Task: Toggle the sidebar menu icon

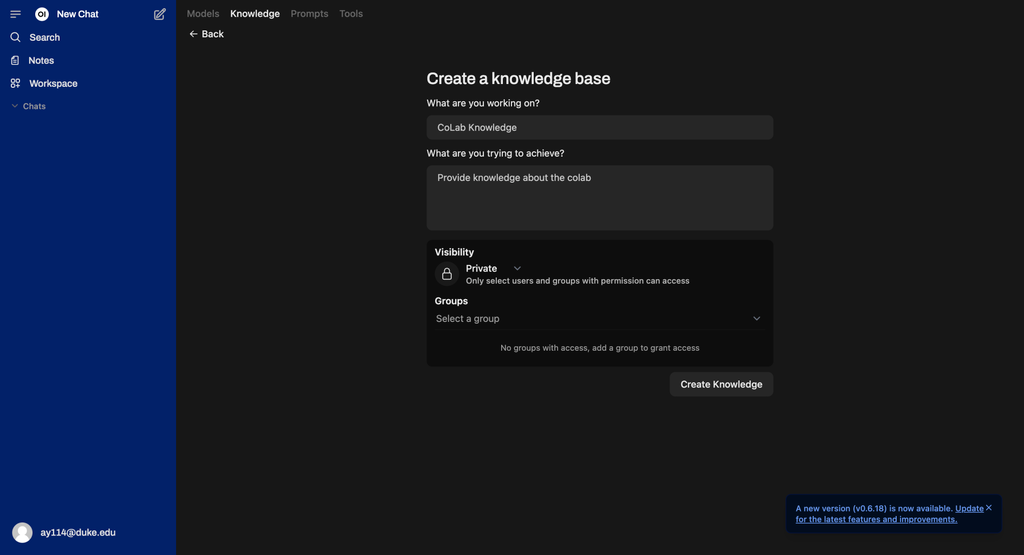Action: click(15, 14)
